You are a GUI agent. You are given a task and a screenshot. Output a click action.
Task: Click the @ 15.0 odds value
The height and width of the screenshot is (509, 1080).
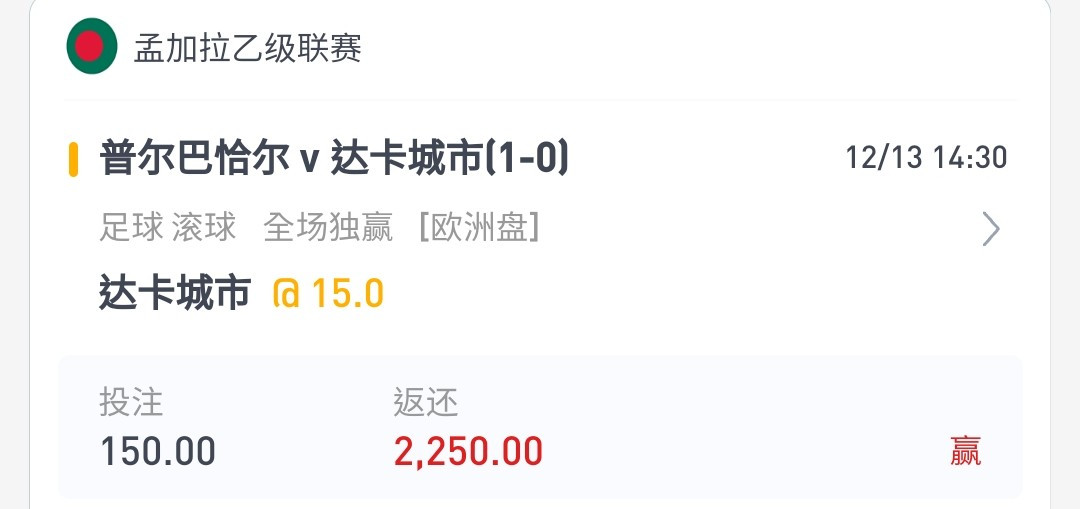coord(328,293)
